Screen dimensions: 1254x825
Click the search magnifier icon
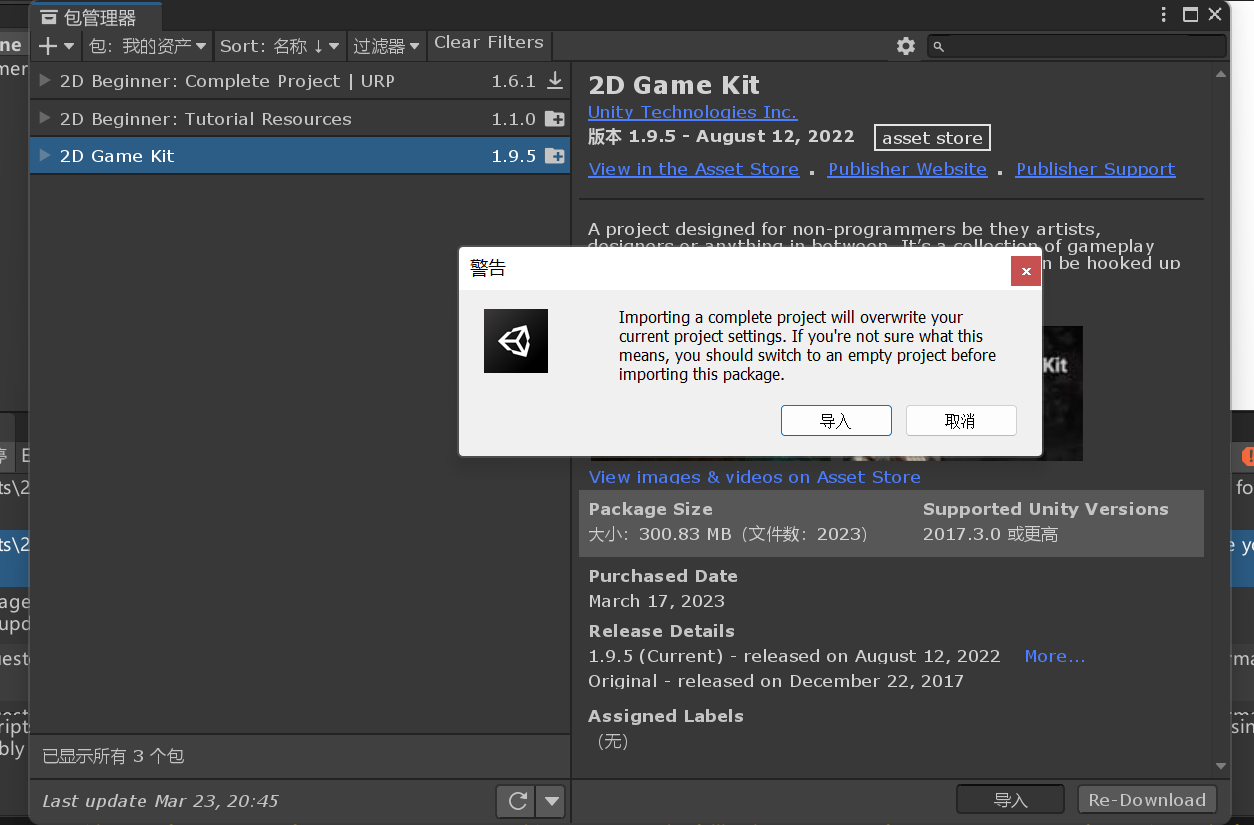[x=938, y=46]
